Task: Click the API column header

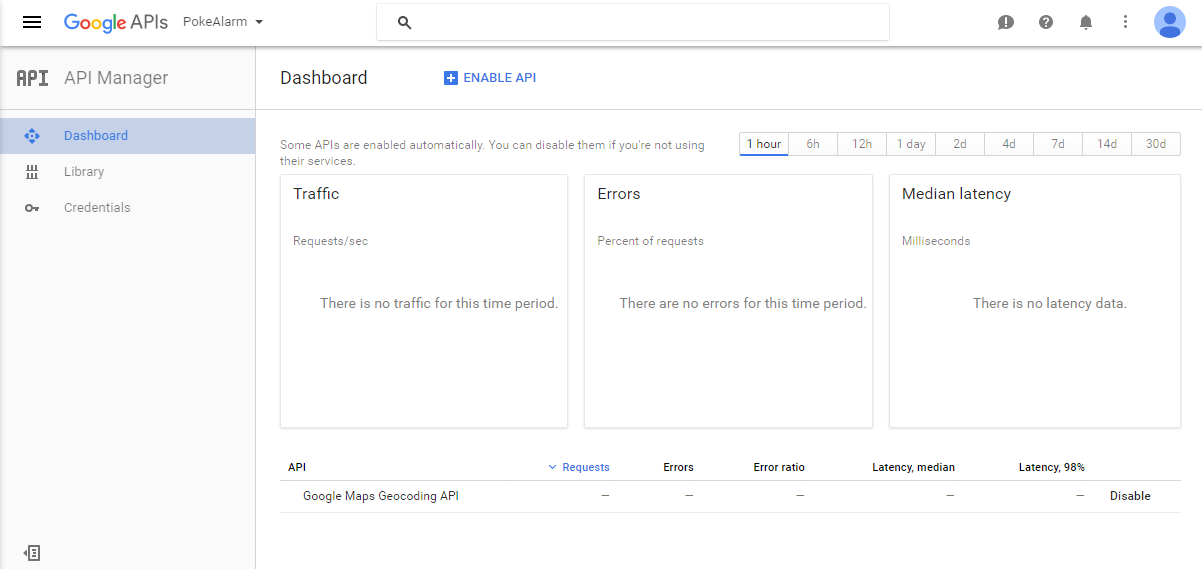Action: 297,467
